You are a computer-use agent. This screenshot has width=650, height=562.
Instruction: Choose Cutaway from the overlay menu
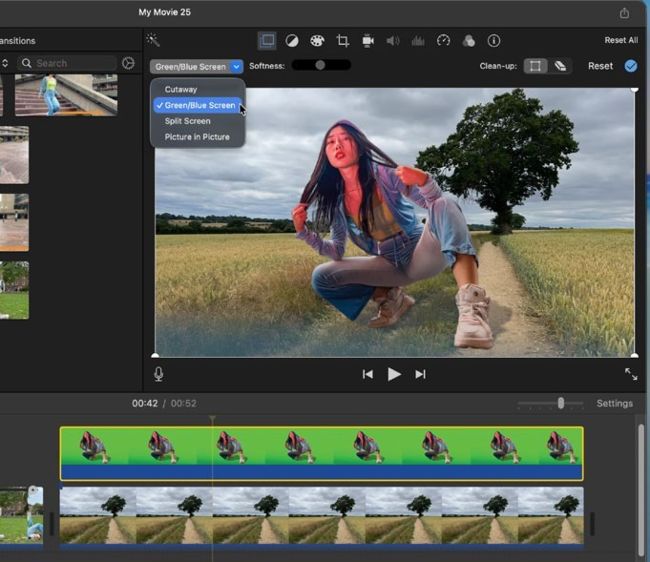(x=181, y=89)
